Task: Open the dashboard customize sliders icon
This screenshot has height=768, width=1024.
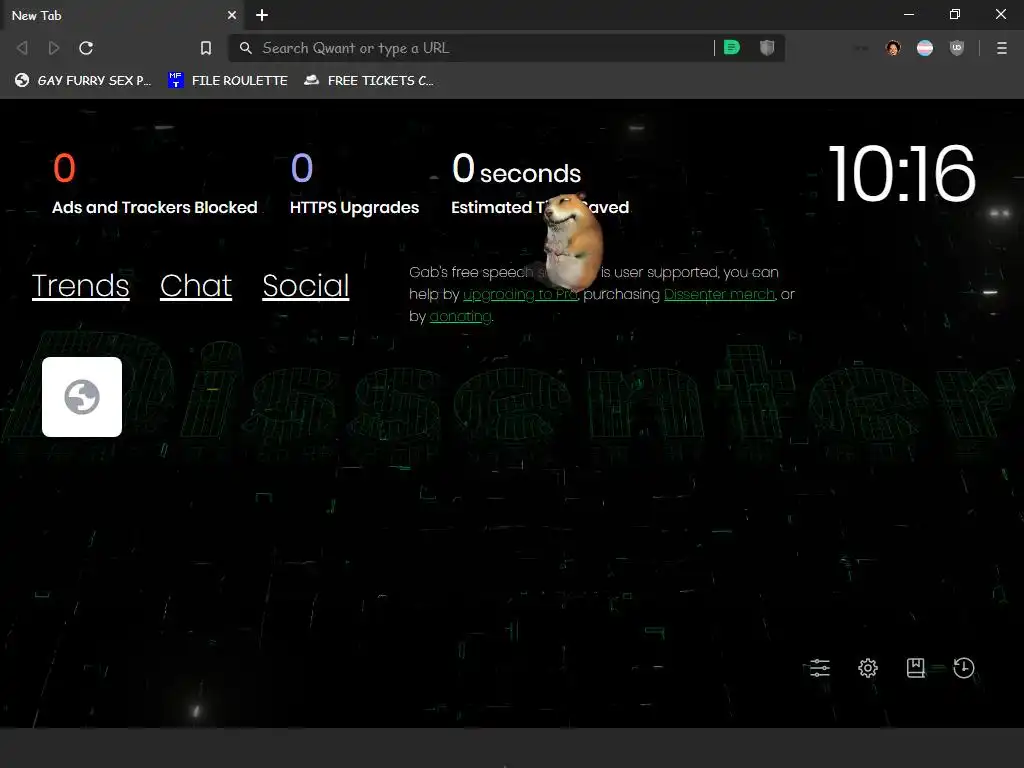Action: pos(820,667)
